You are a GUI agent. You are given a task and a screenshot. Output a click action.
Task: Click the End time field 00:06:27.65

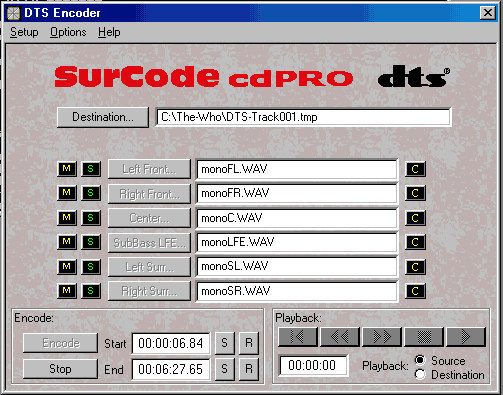(x=171, y=369)
